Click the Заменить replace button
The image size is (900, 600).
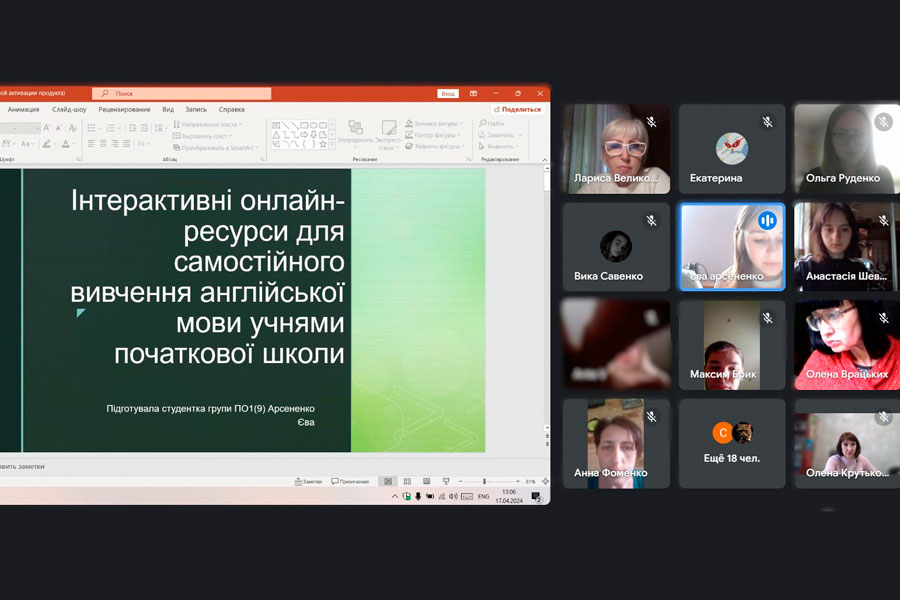coord(500,135)
